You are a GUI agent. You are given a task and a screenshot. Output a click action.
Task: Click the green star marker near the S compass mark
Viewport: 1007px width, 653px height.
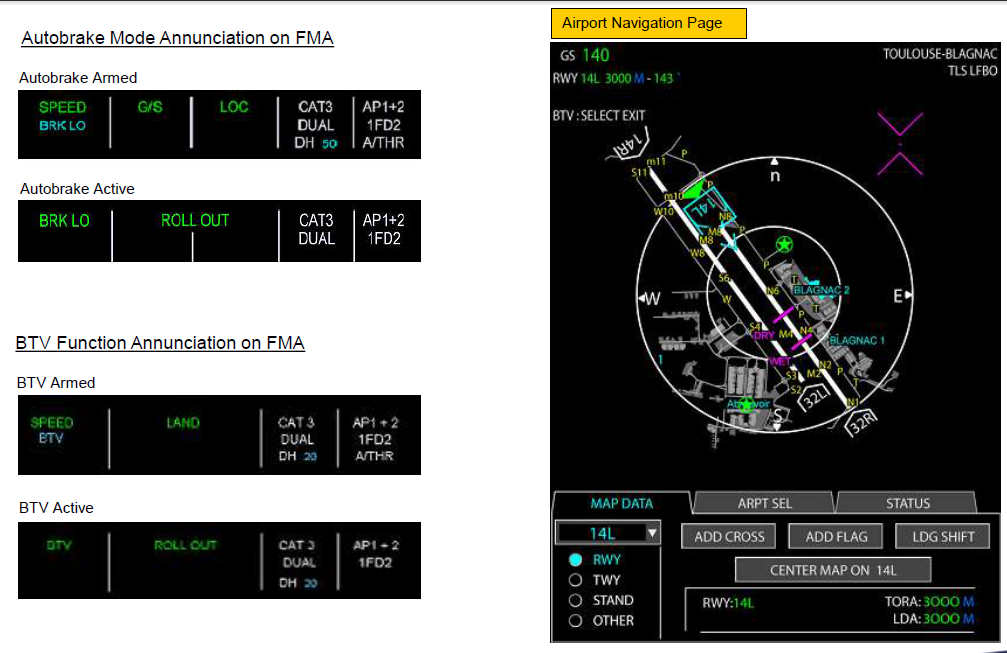(x=746, y=404)
